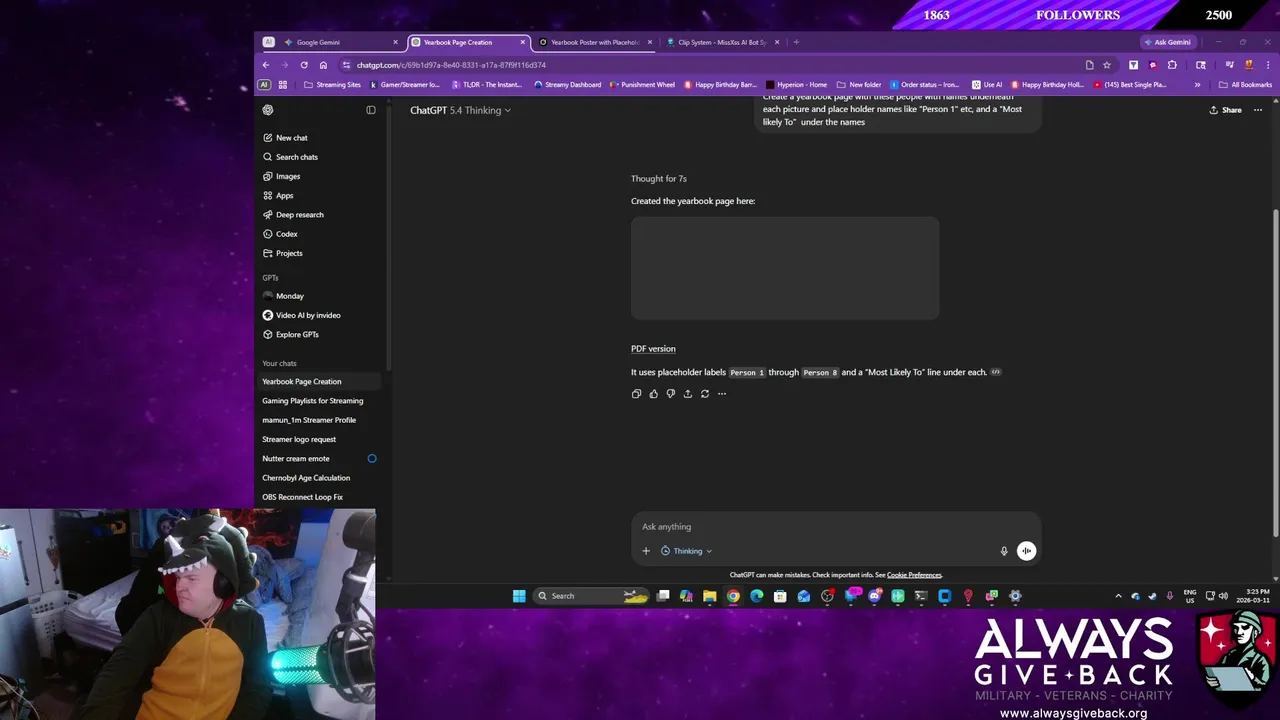The width and height of the screenshot is (1280, 720).
Task: Click the ChatGPT logo icon
Action: click(268, 110)
